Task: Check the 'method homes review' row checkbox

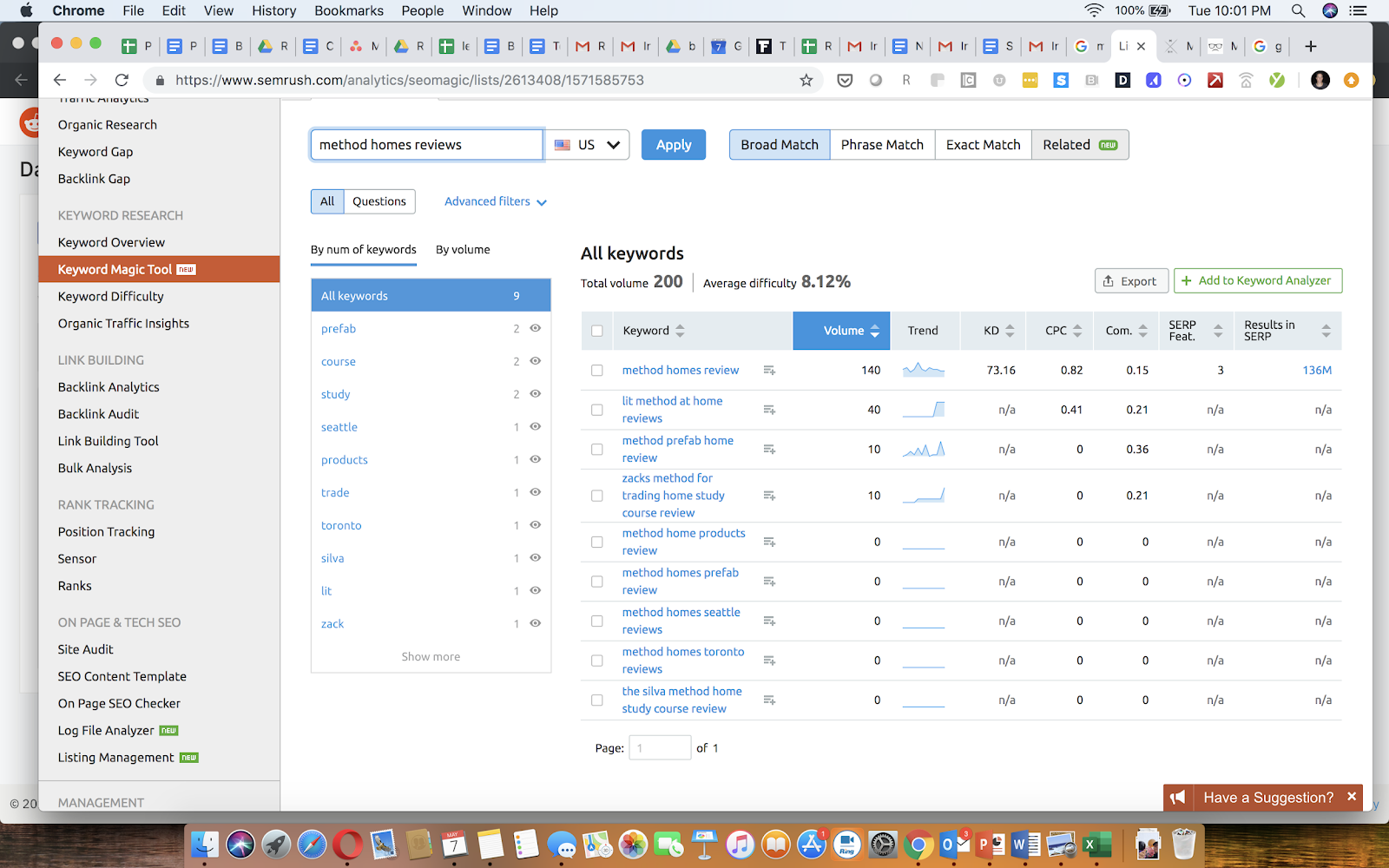Action: click(596, 370)
